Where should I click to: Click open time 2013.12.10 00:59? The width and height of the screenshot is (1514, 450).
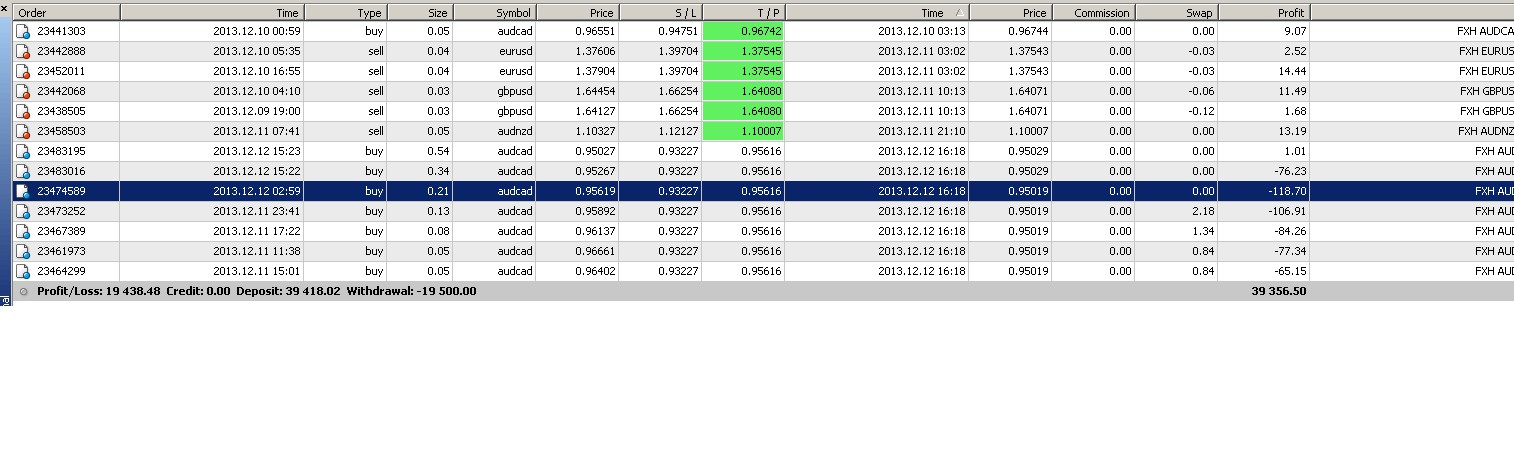click(x=257, y=31)
